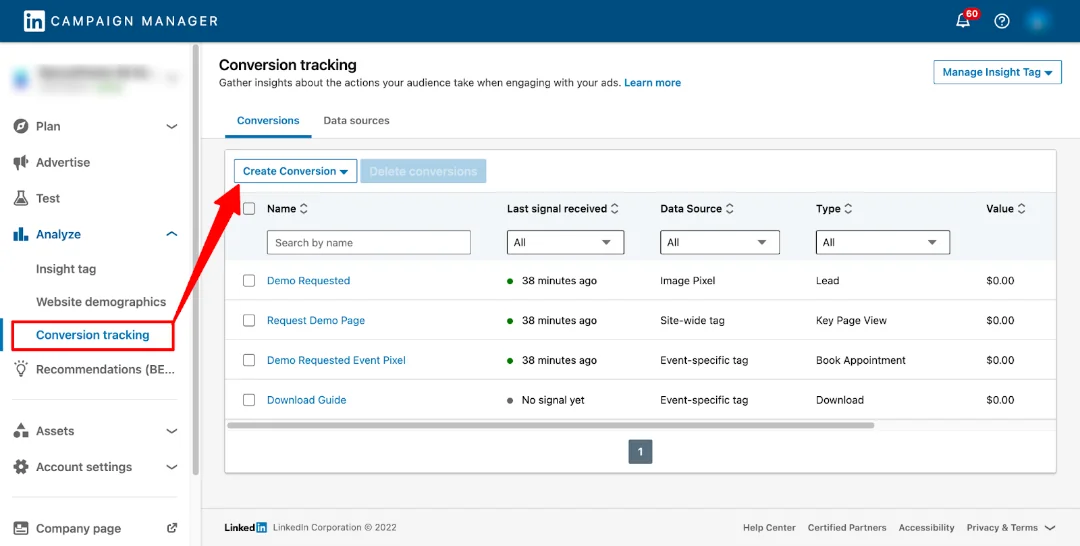Click the Delete conversions button
The height and width of the screenshot is (546, 1080).
[x=423, y=171]
